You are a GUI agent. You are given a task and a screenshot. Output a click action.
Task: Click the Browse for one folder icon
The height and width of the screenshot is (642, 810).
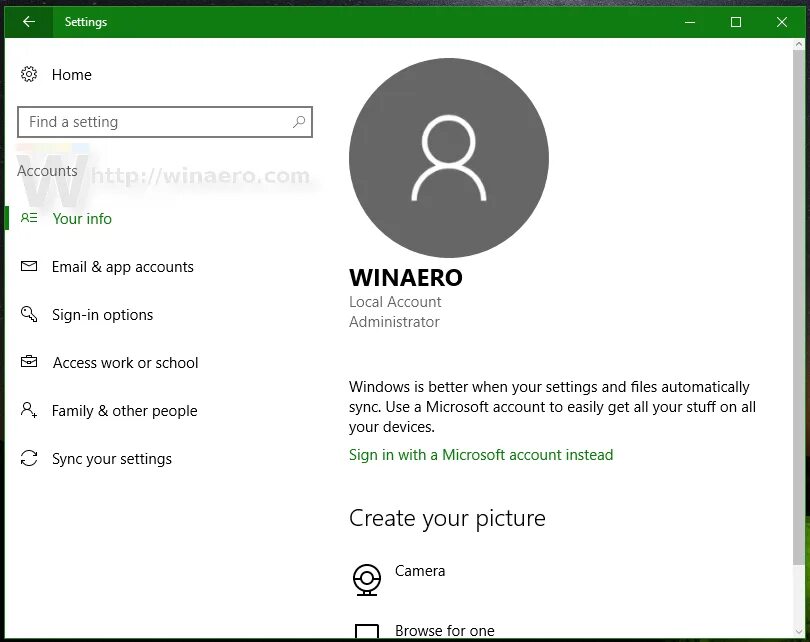pyautogui.click(x=367, y=632)
